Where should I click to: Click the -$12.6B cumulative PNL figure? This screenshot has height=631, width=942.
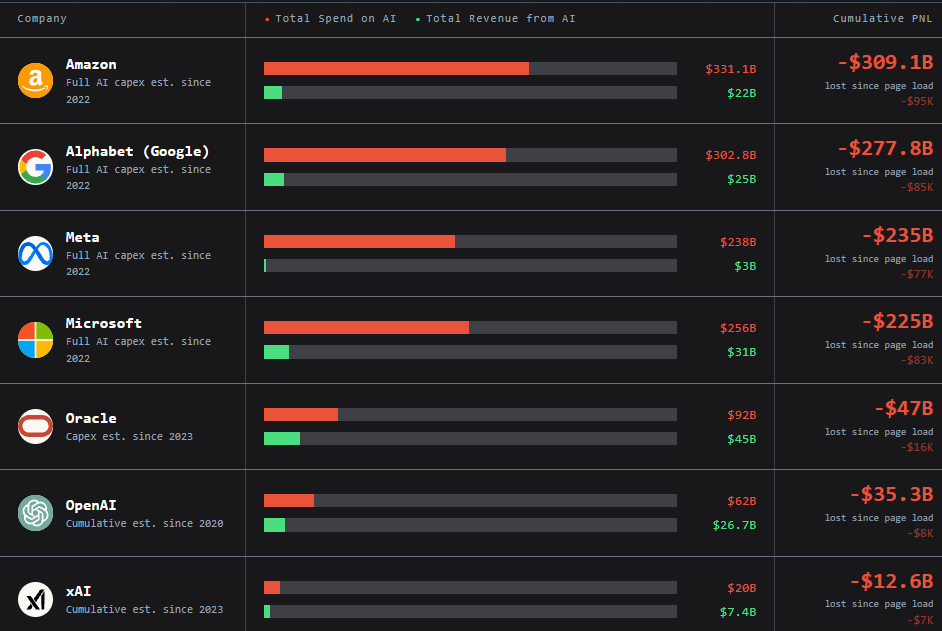click(891, 581)
